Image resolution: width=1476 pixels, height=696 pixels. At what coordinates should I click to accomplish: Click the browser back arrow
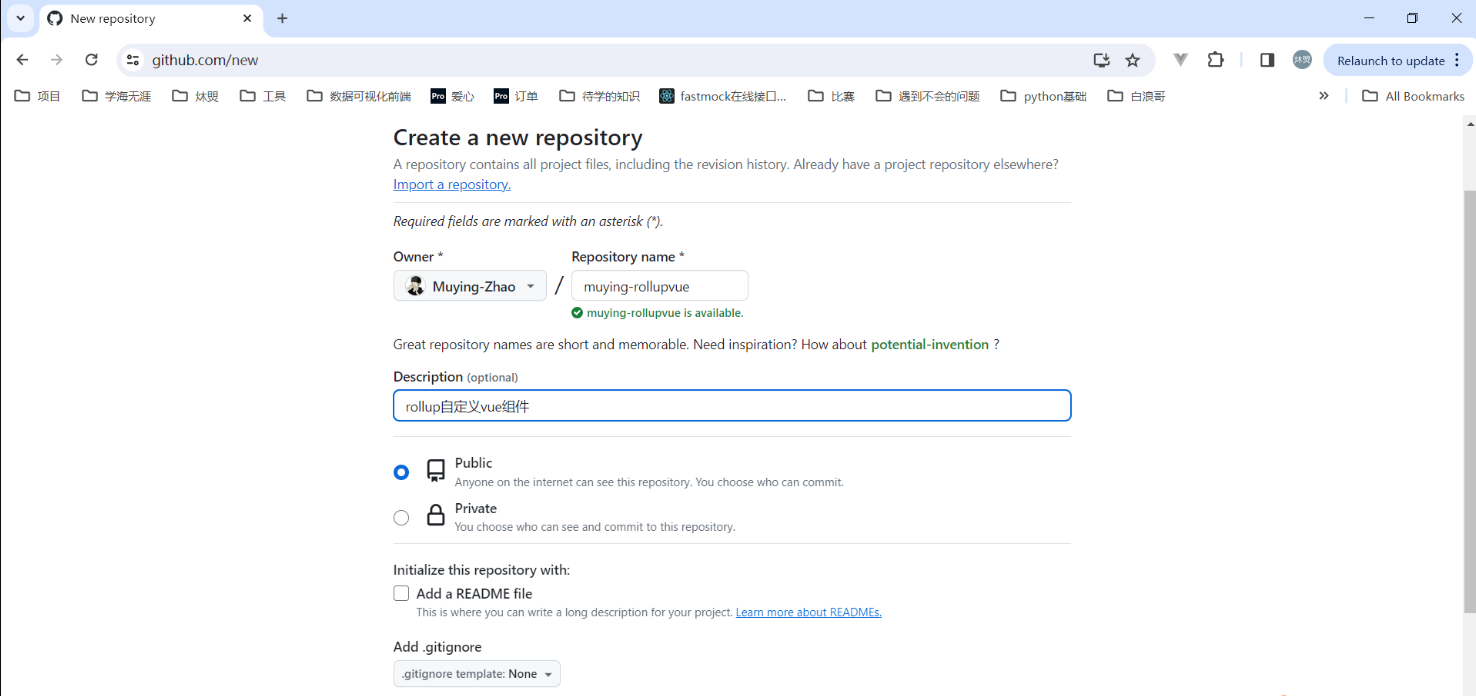pos(23,60)
